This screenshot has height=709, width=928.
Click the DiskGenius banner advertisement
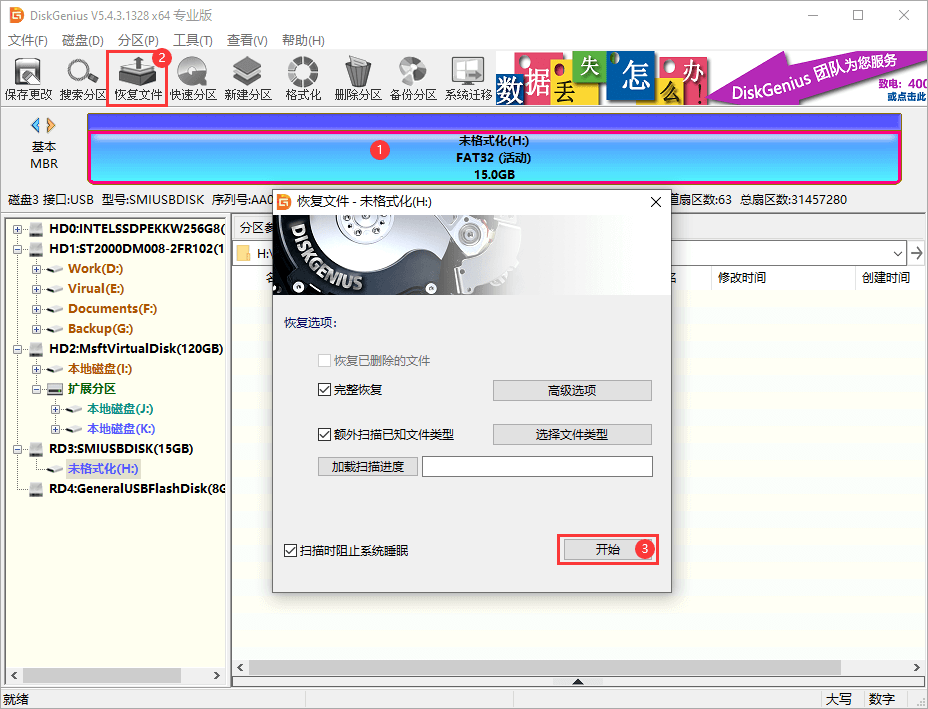pyautogui.click(x=711, y=79)
